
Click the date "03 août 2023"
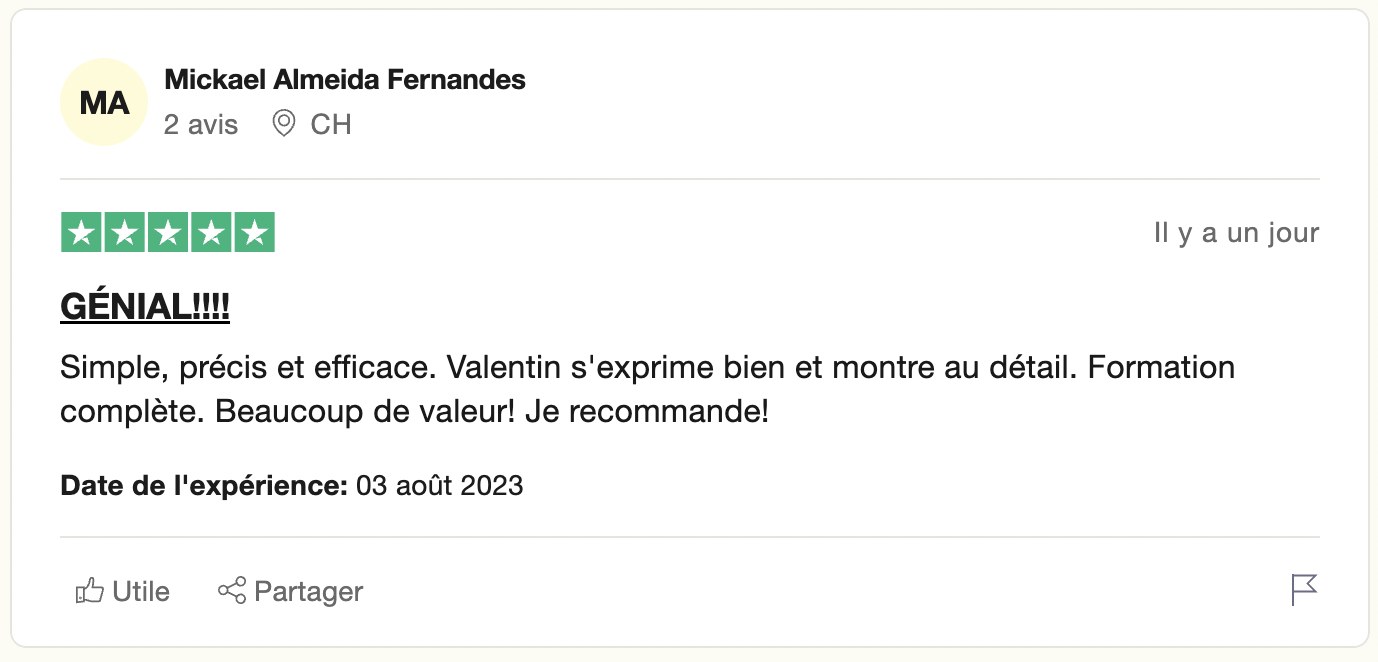pos(440,486)
